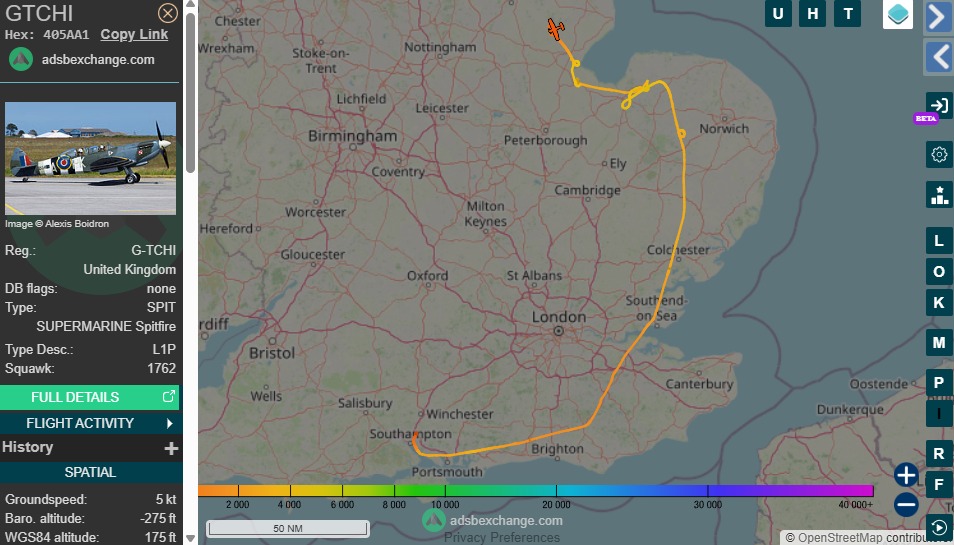
Task: Click the Copy Link link
Action: tap(134, 35)
